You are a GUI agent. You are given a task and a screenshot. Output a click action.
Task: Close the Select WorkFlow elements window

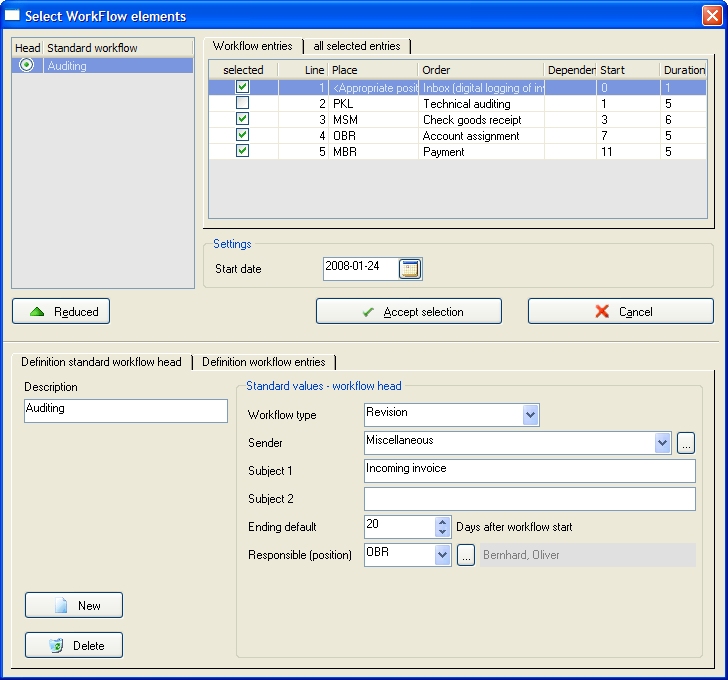(712, 15)
